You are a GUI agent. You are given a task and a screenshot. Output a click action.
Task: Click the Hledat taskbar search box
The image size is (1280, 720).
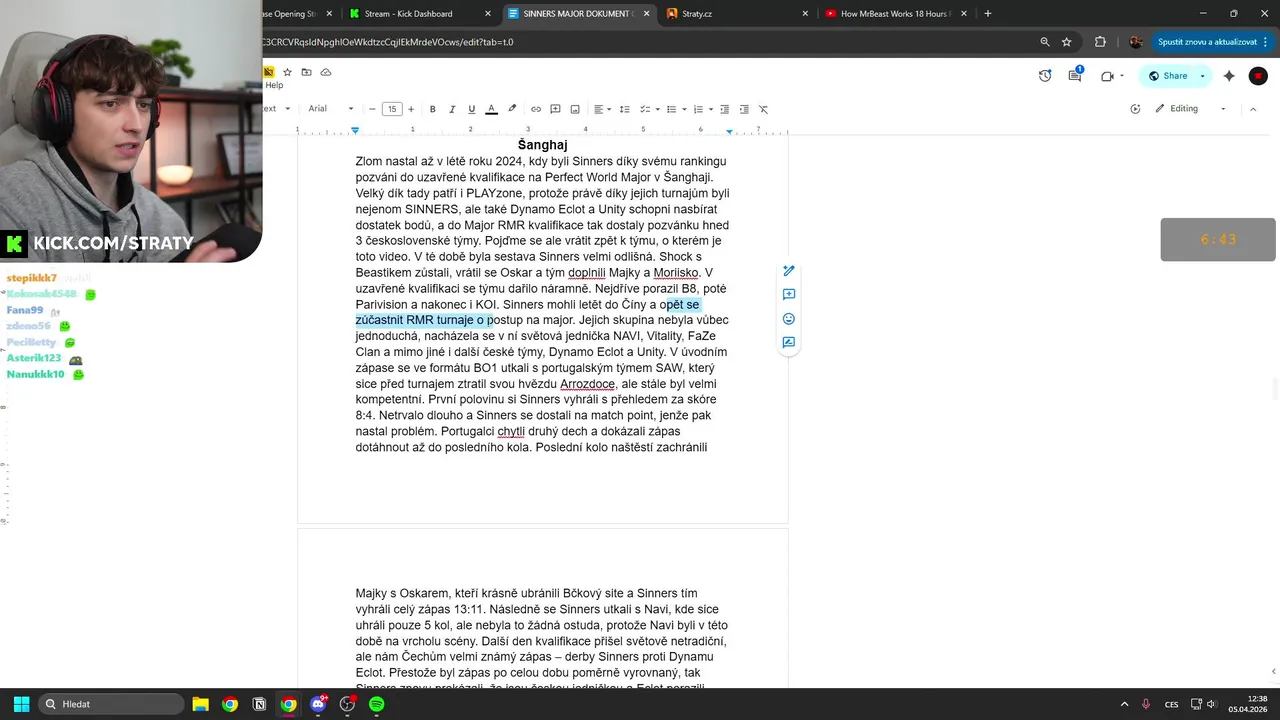[111, 704]
